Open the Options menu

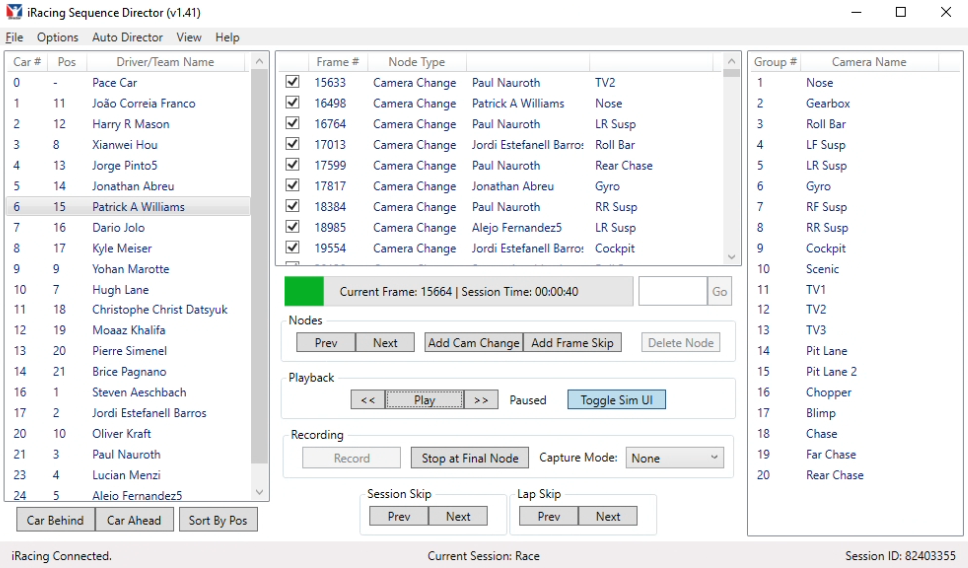[57, 37]
